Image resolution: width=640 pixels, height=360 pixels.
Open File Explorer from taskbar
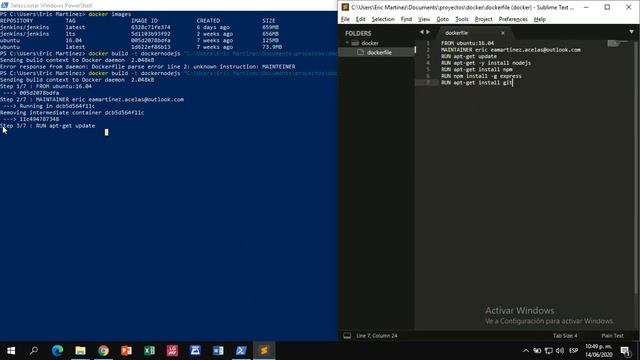click(x=80, y=351)
